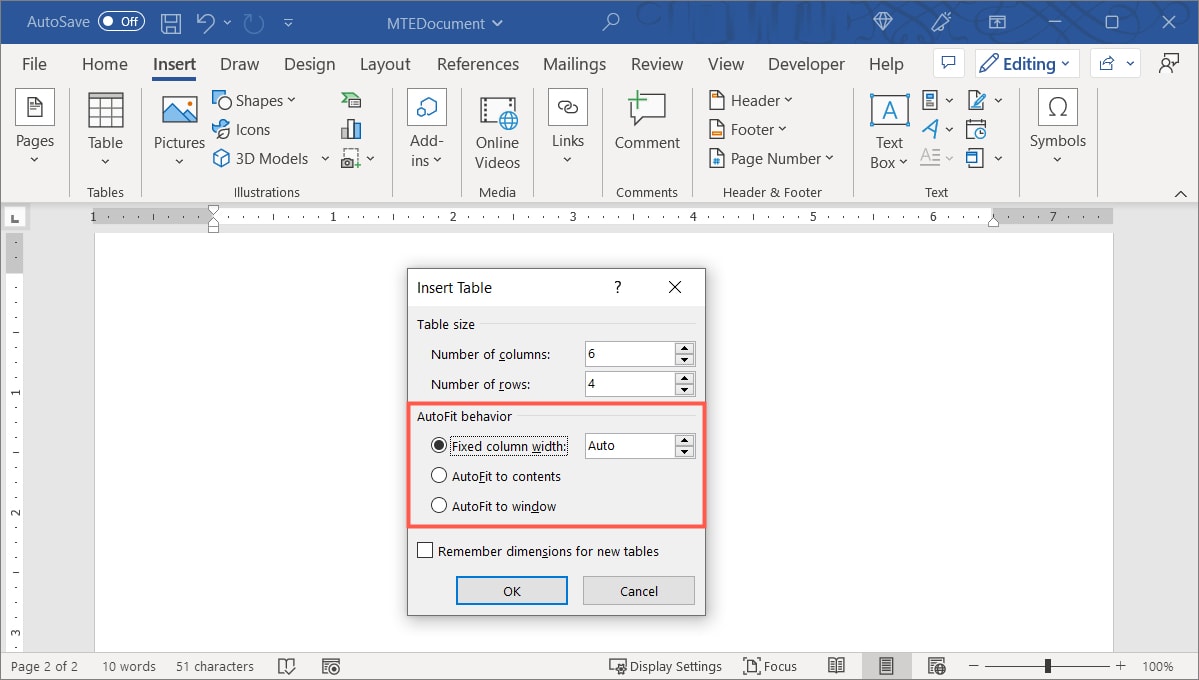Open the Add-ins gallery
Viewport: 1199px width, 680px height.
[426, 128]
